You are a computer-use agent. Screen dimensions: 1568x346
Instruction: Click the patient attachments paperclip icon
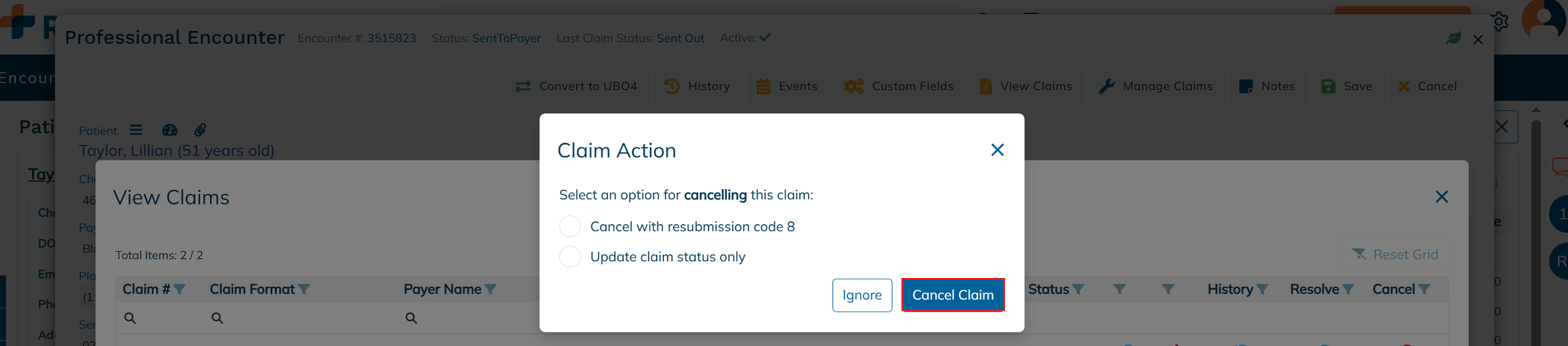tap(200, 130)
